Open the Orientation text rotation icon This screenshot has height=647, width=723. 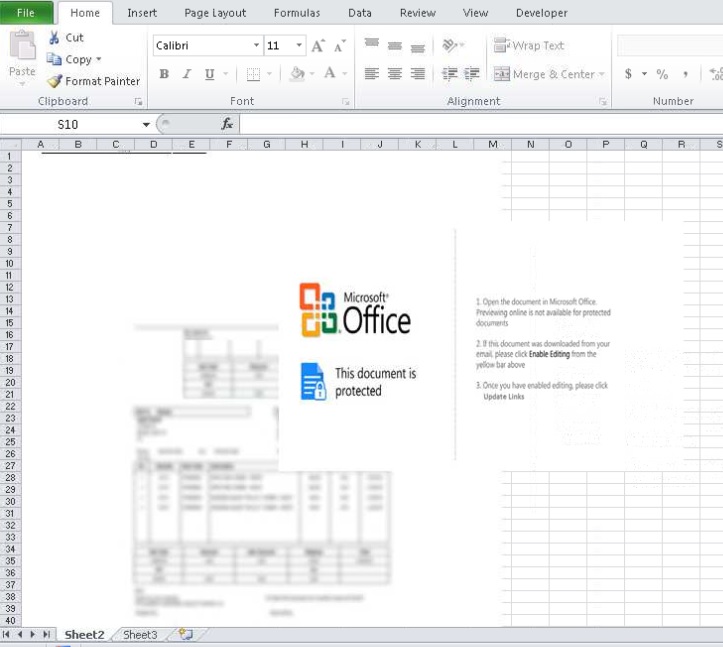pos(450,45)
